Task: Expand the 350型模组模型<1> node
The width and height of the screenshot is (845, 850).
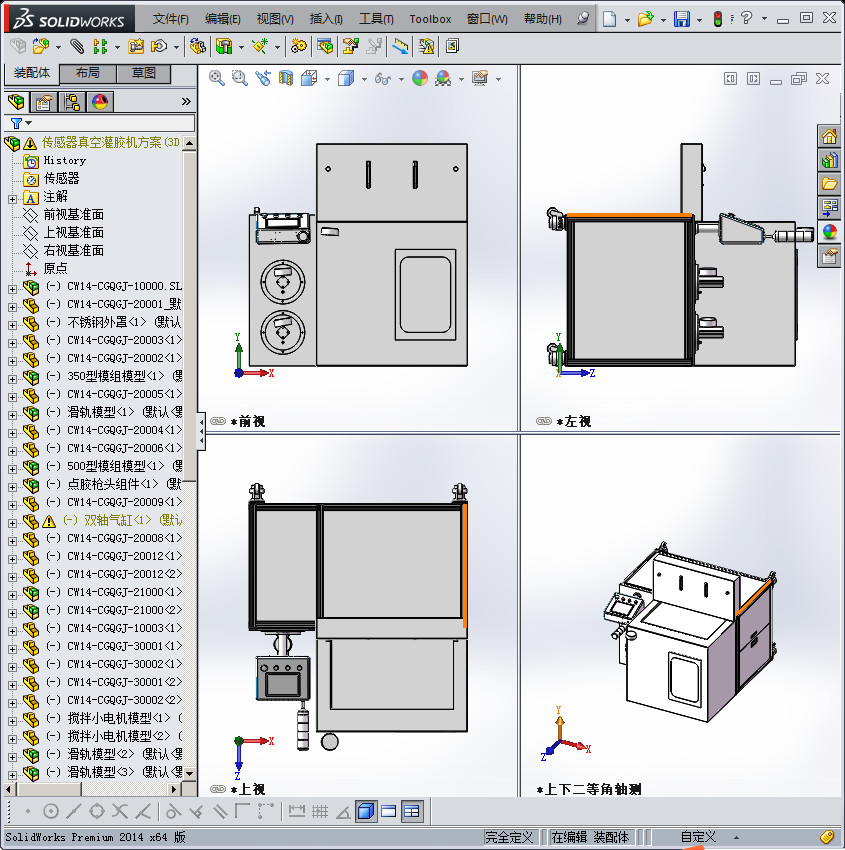Action: point(12,379)
